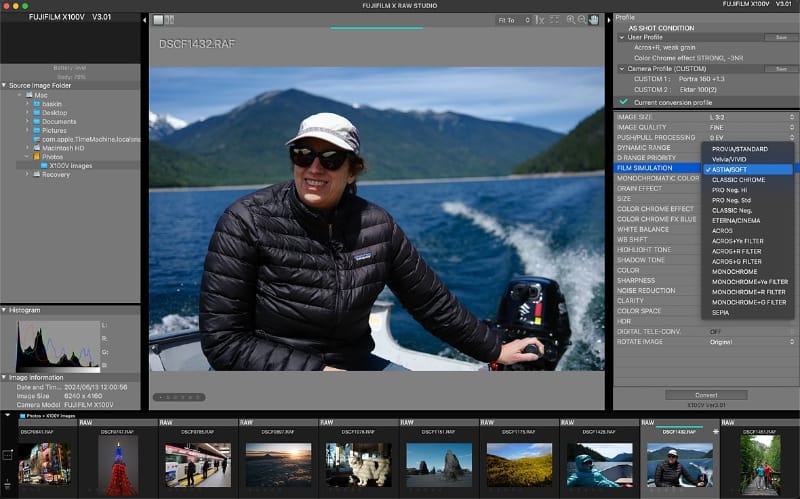
Task: Select the FILM SIMULATION setting row
Action: (x=658, y=168)
